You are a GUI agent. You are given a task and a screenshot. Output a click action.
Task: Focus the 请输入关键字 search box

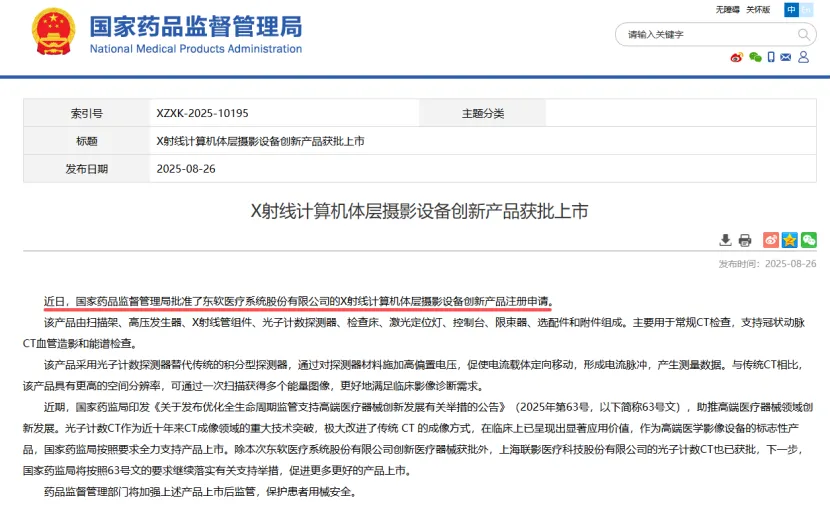coord(700,34)
